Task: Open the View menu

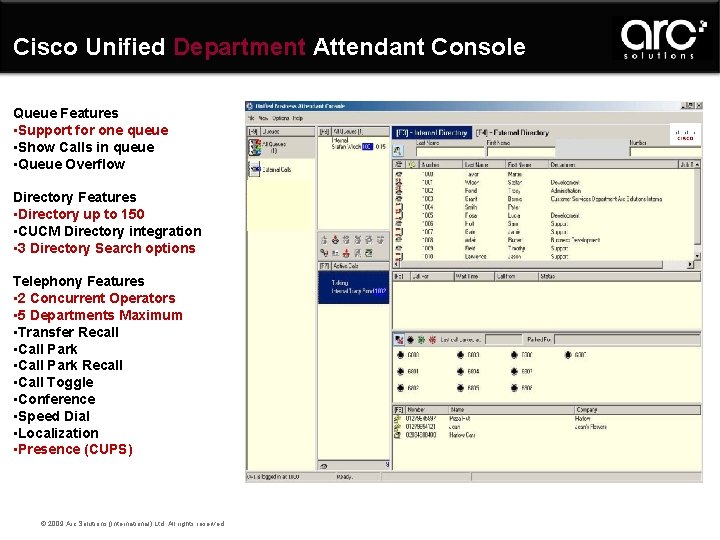Action: (263, 118)
